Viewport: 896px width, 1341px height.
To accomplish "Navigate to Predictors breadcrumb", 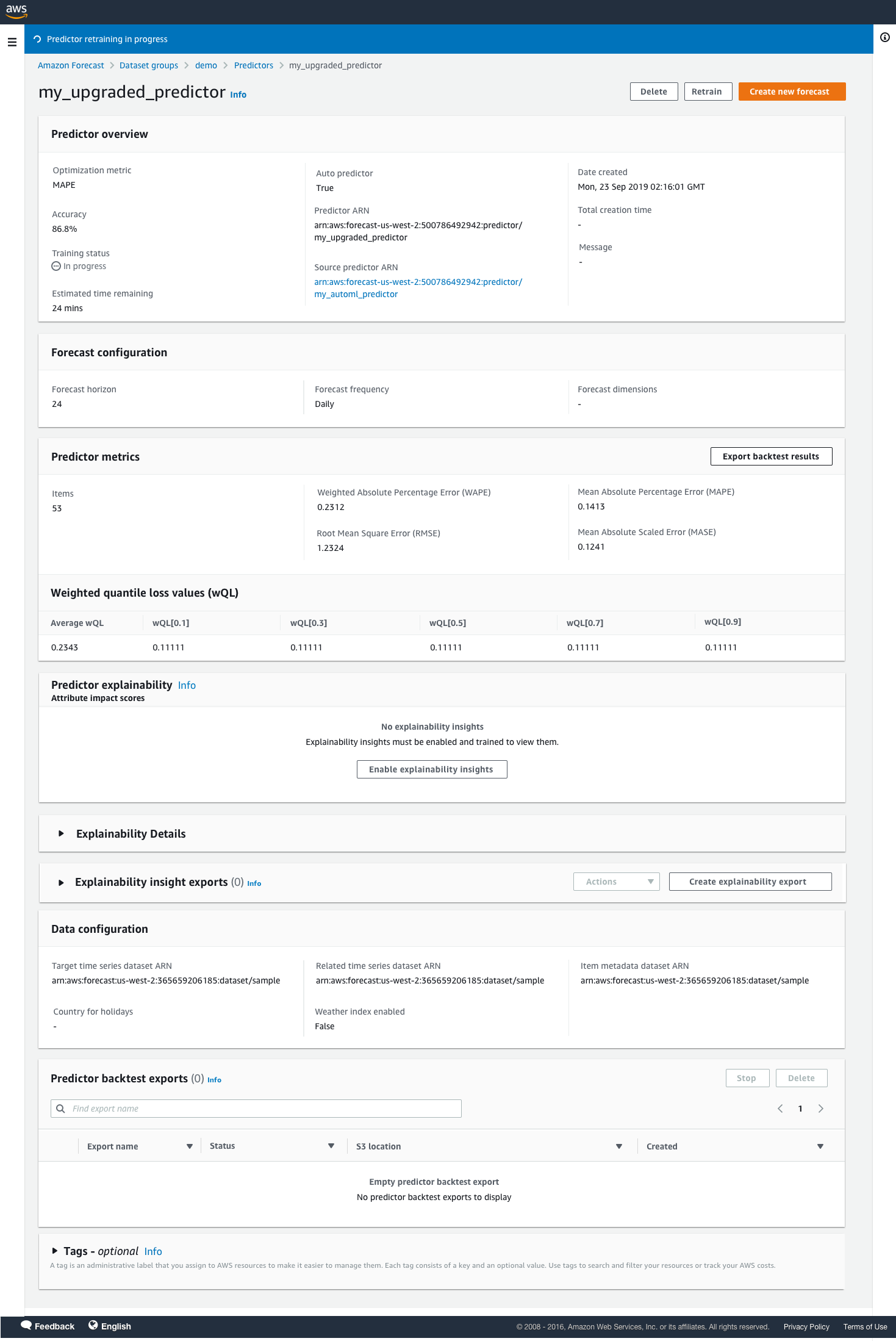I will [x=254, y=65].
